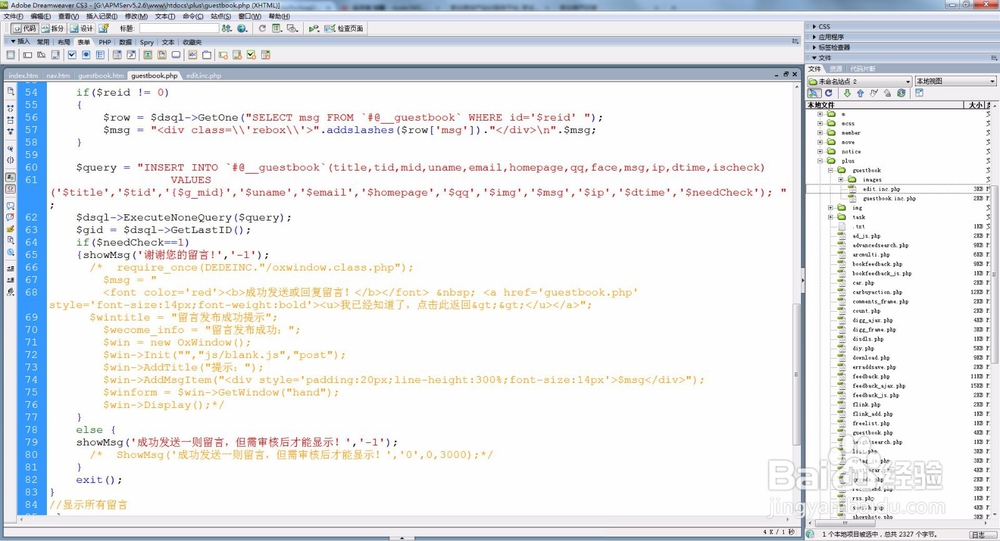The height and width of the screenshot is (541, 1000).
Task: Switch to the index.htm document tab
Action: [23, 75]
